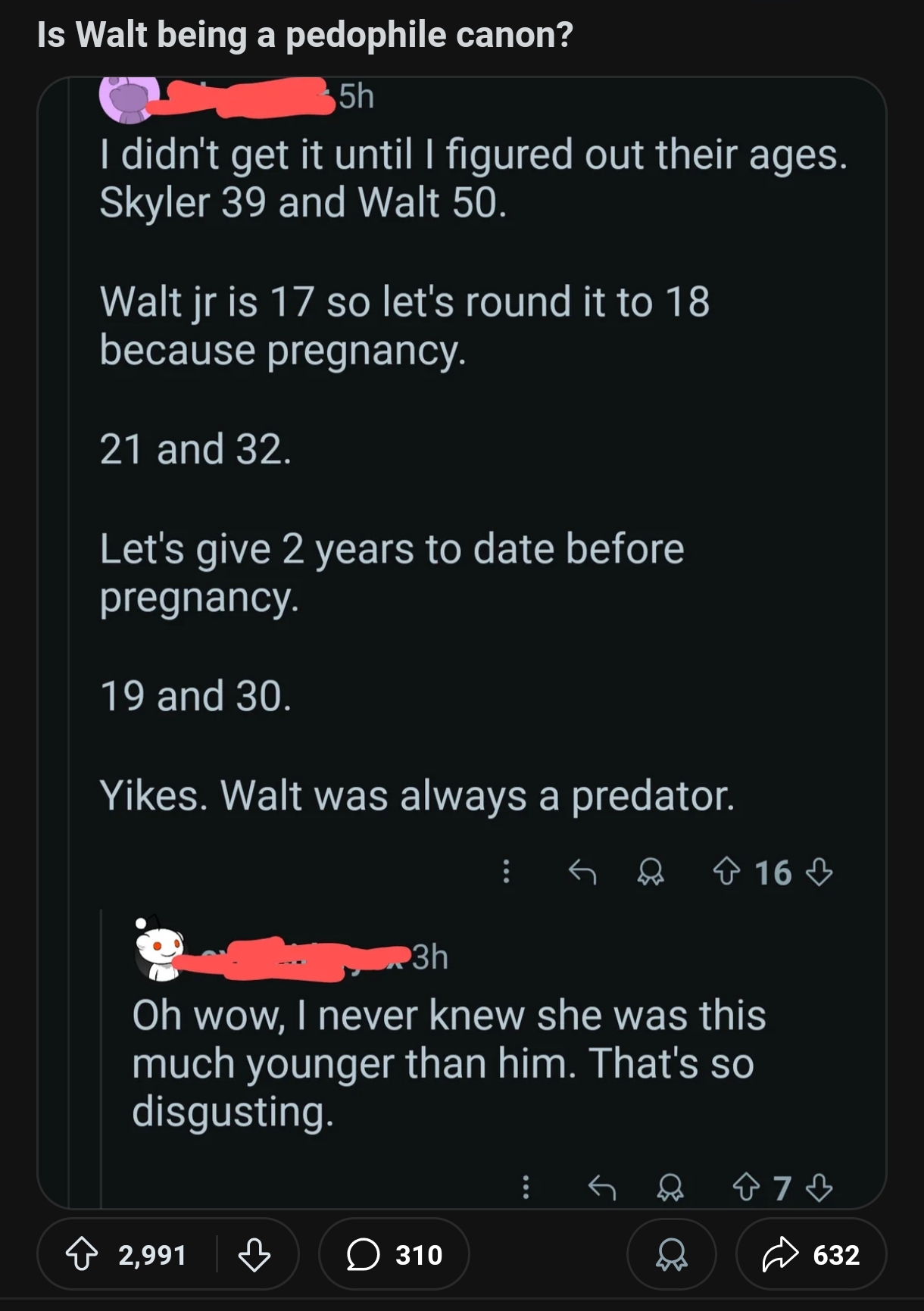Collapse the reply thread line

coord(102,1057)
